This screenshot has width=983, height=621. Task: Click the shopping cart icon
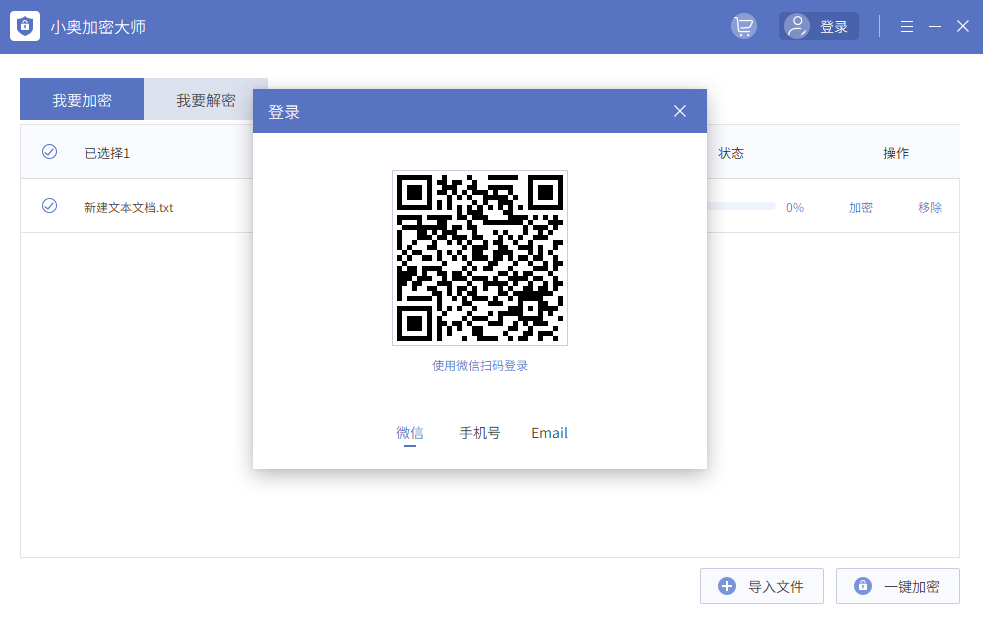[743, 27]
